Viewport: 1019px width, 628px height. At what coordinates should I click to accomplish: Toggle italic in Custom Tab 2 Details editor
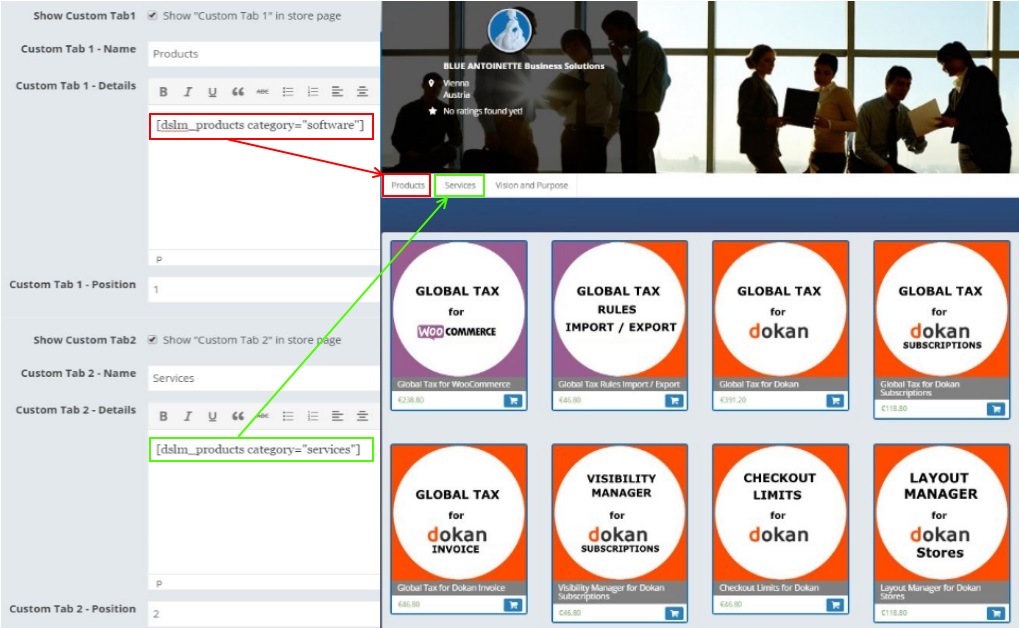point(188,416)
